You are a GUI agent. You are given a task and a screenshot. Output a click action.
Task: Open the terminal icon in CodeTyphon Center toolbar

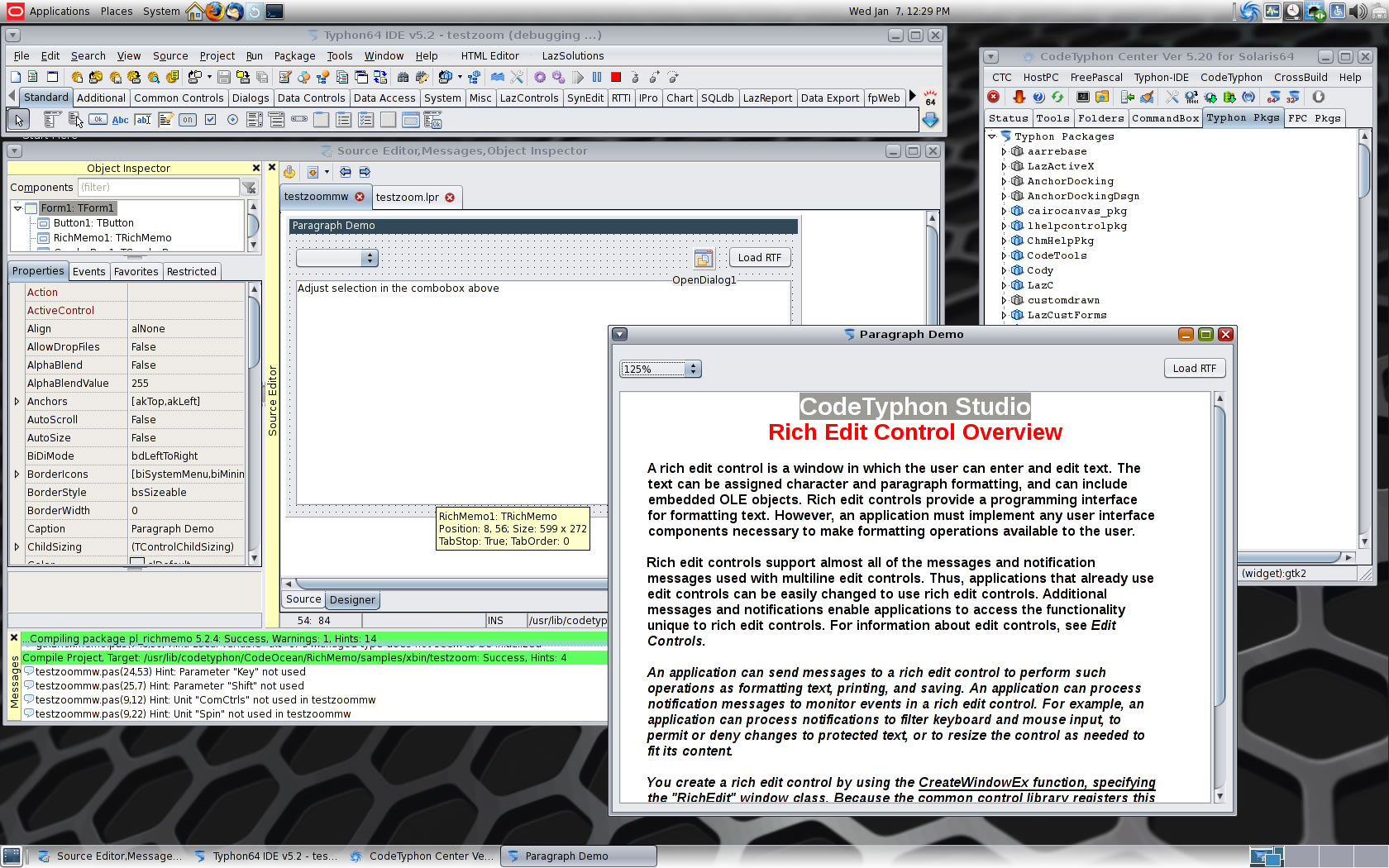(x=1083, y=97)
